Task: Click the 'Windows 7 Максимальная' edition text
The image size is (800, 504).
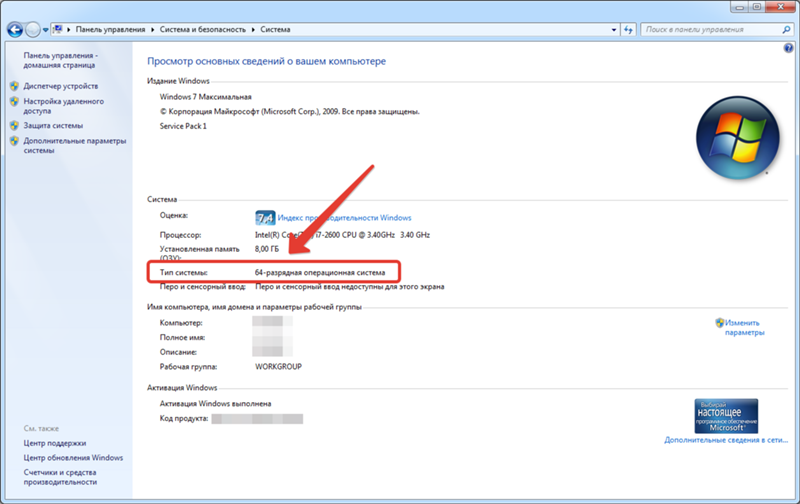Action: tap(206, 97)
